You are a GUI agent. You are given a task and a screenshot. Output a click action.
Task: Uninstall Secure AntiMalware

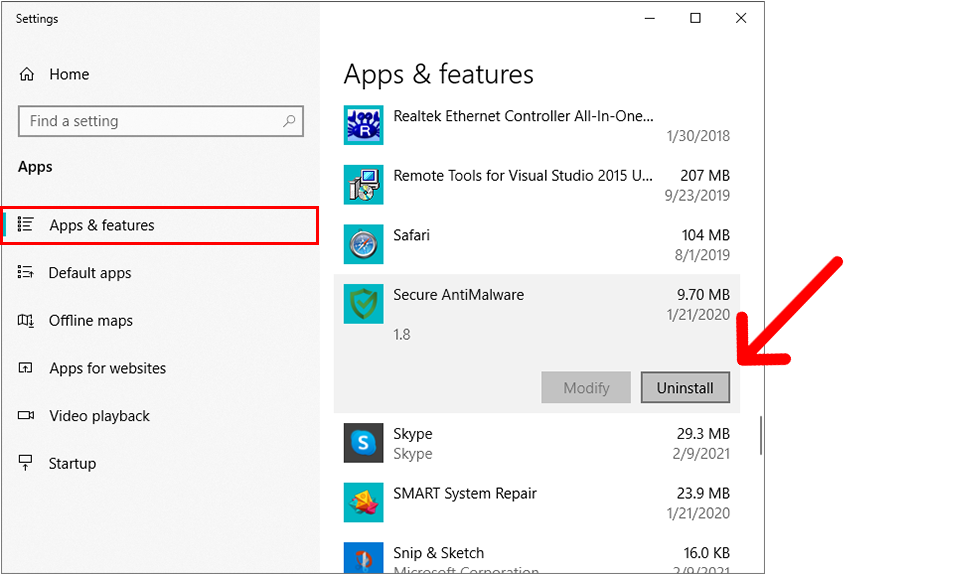click(685, 387)
